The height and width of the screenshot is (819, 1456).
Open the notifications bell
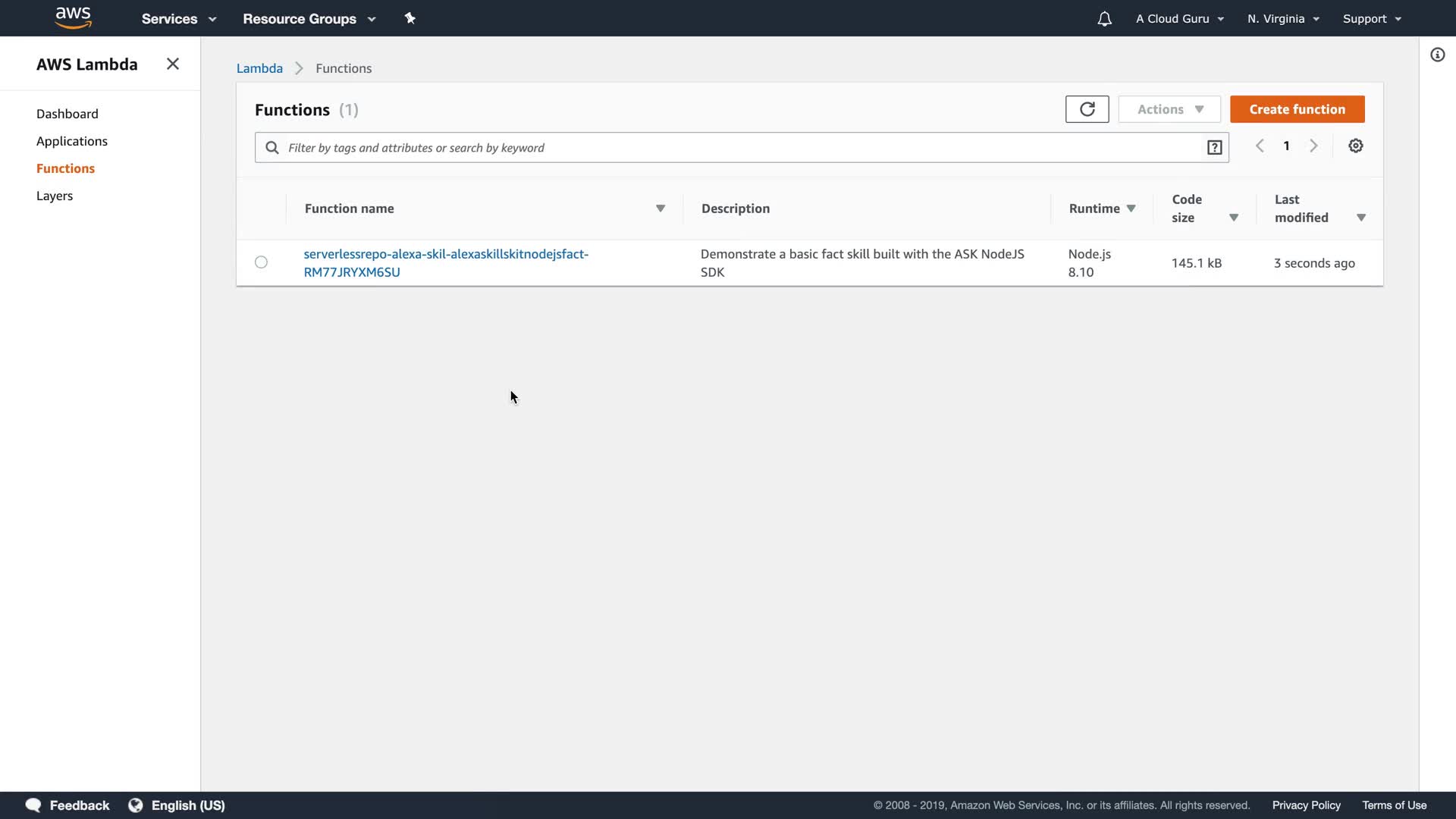click(x=1104, y=19)
